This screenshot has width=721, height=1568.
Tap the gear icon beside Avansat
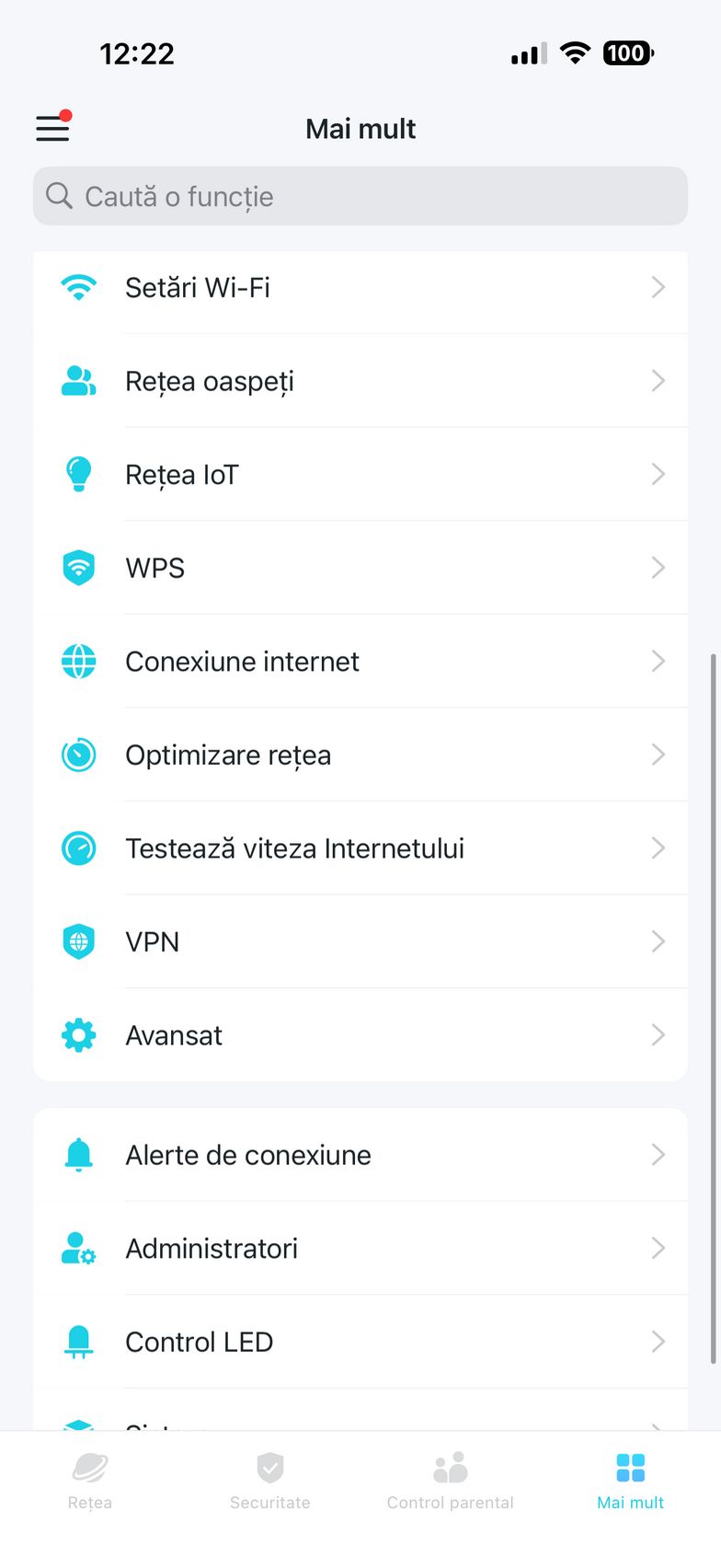(x=79, y=1035)
